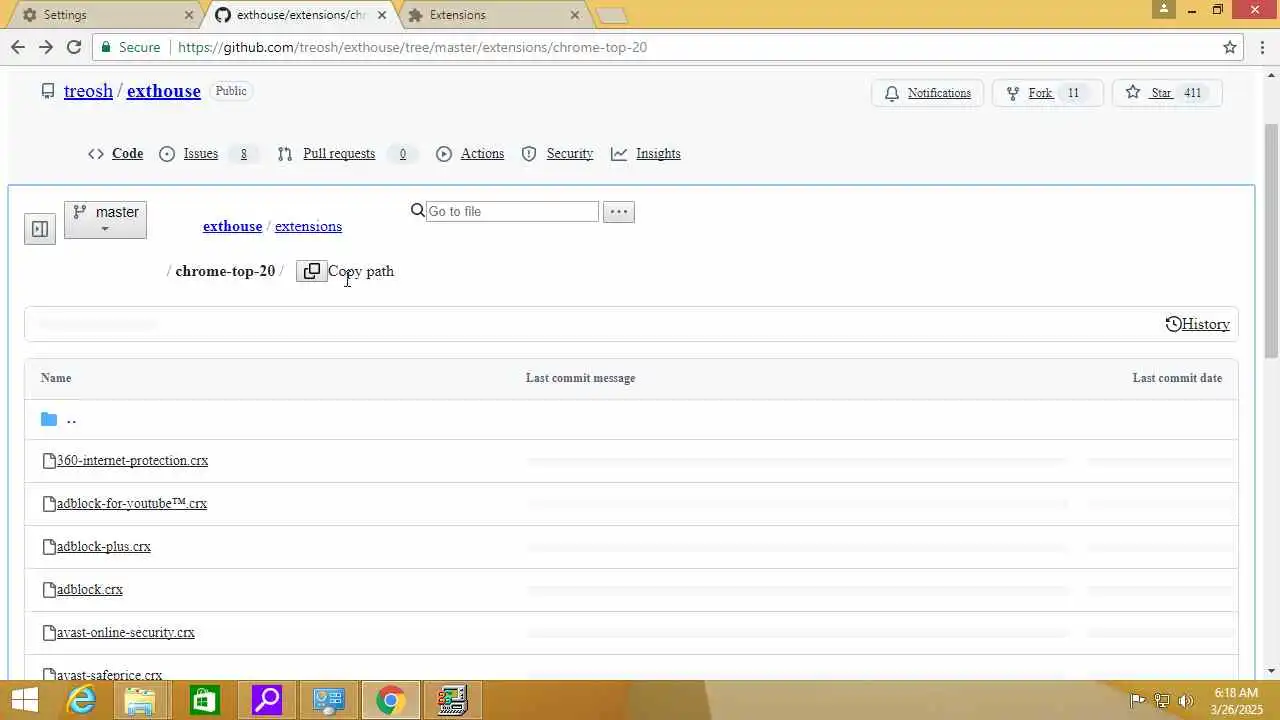Click the Star icon for the repository
The height and width of the screenshot is (720, 1280).
click(1133, 92)
